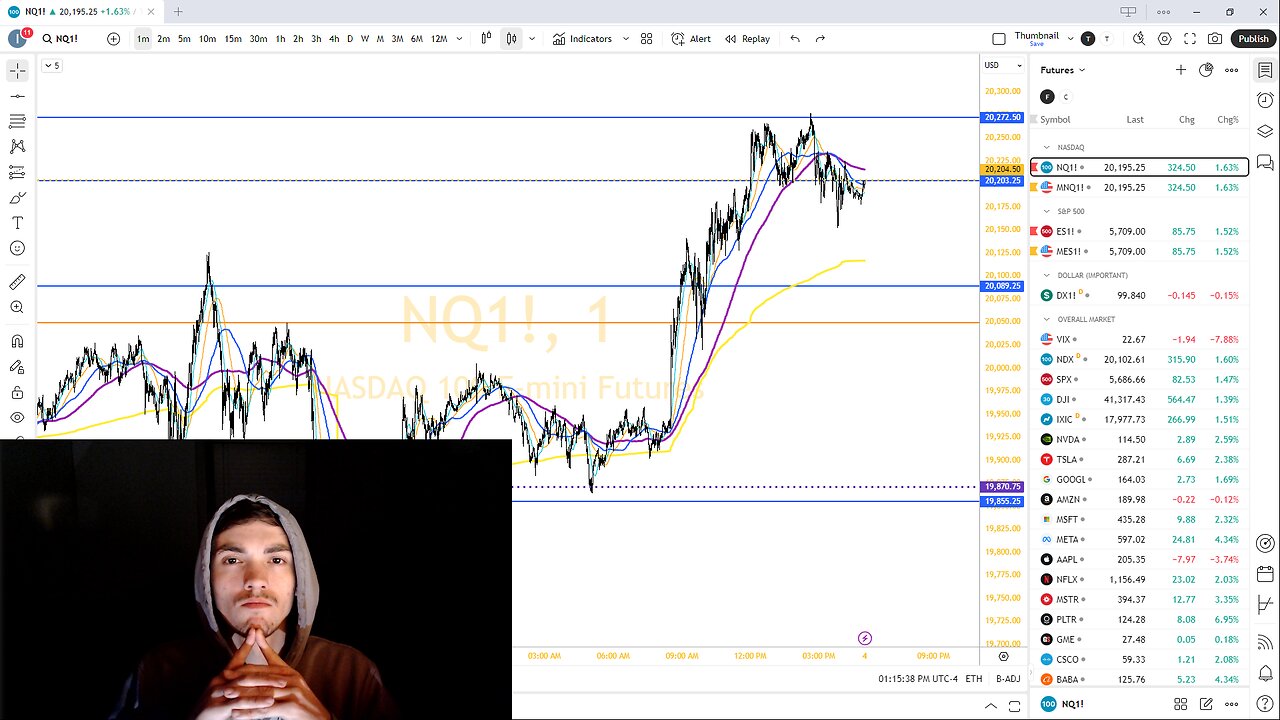Switch to the 1m timeframe

coord(143,39)
